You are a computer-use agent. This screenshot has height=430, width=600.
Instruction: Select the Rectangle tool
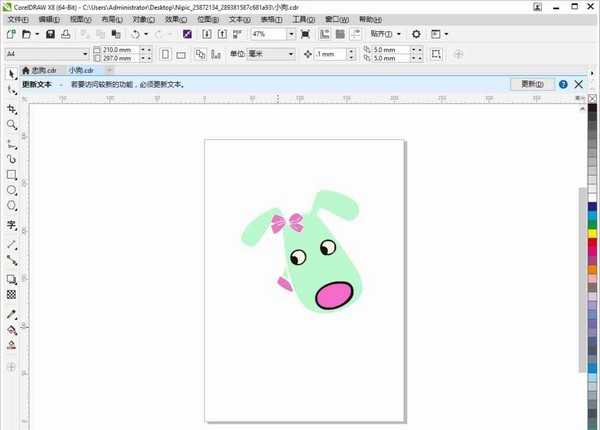coord(11,174)
